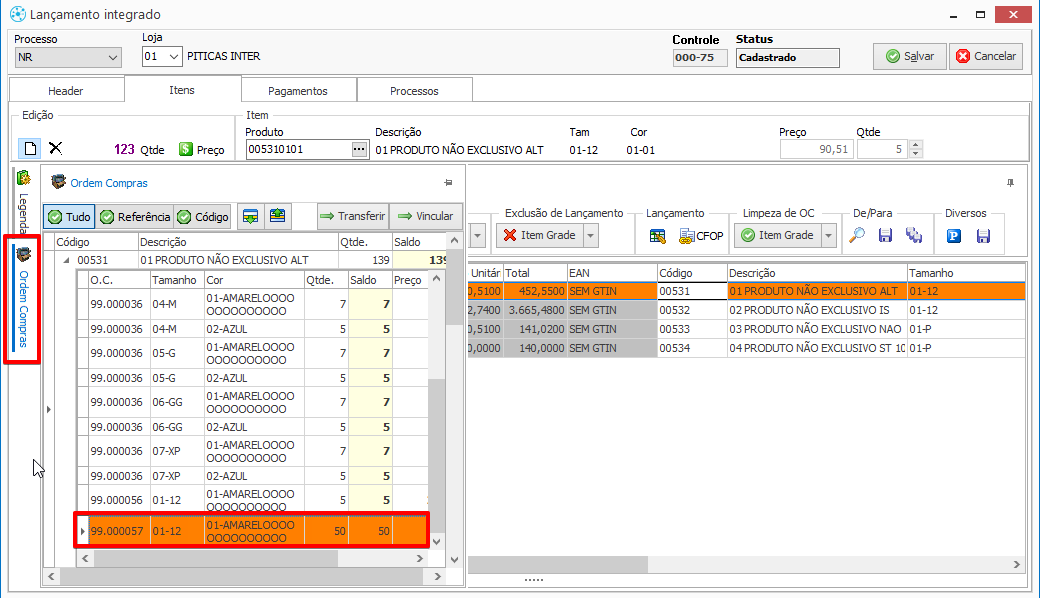Open the Header tab
1042x598 pixels.
[66, 91]
